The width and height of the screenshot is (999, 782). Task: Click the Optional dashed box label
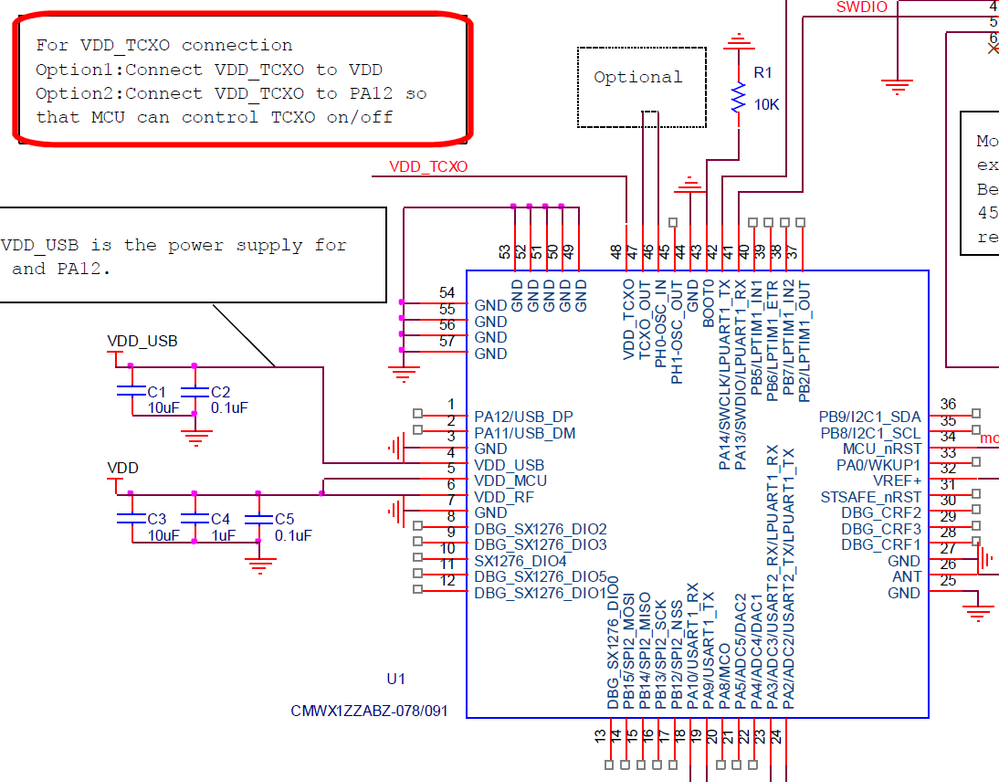(638, 77)
